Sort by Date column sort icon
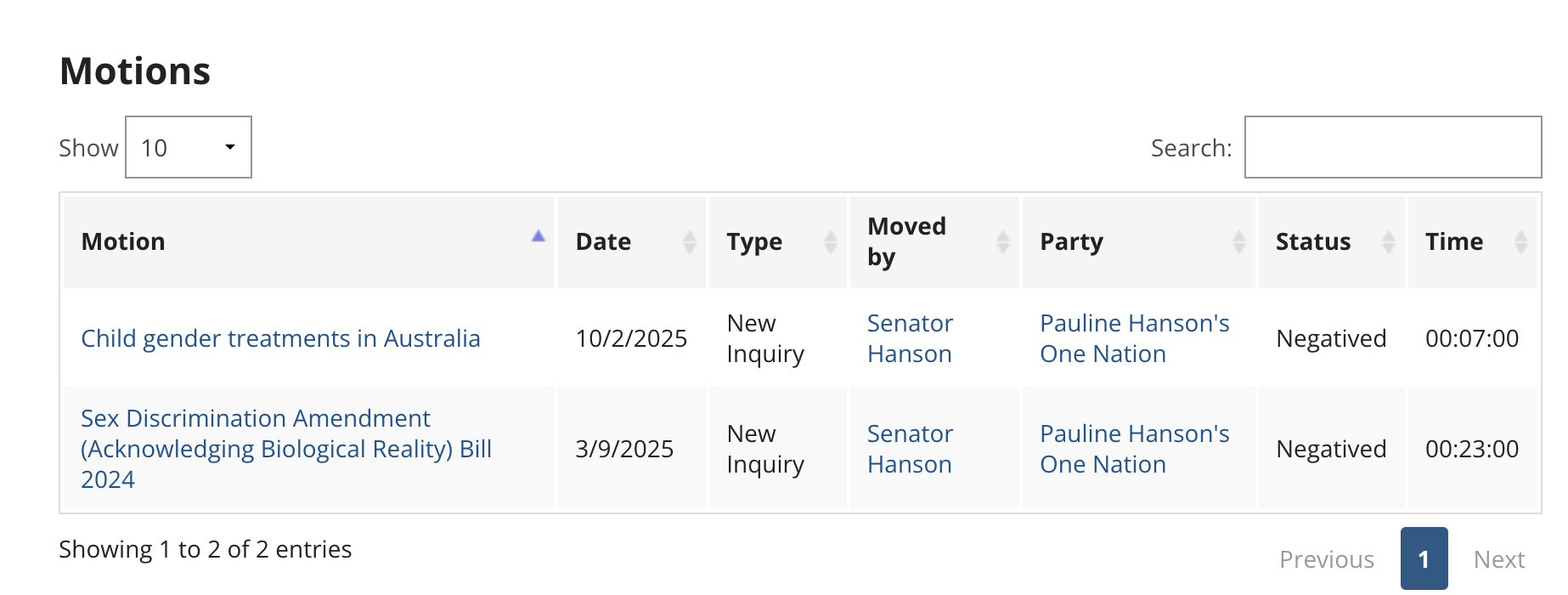This screenshot has height=595, width=1568. coord(690,242)
